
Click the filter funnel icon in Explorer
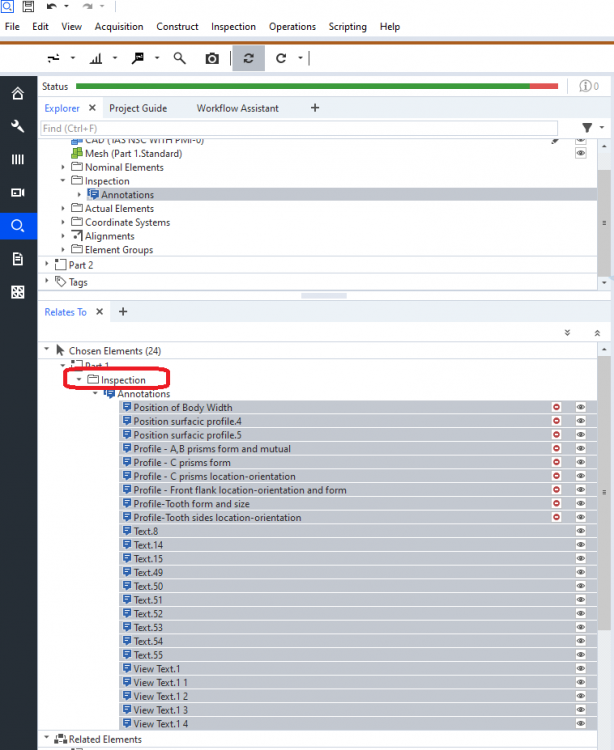[x=587, y=128]
